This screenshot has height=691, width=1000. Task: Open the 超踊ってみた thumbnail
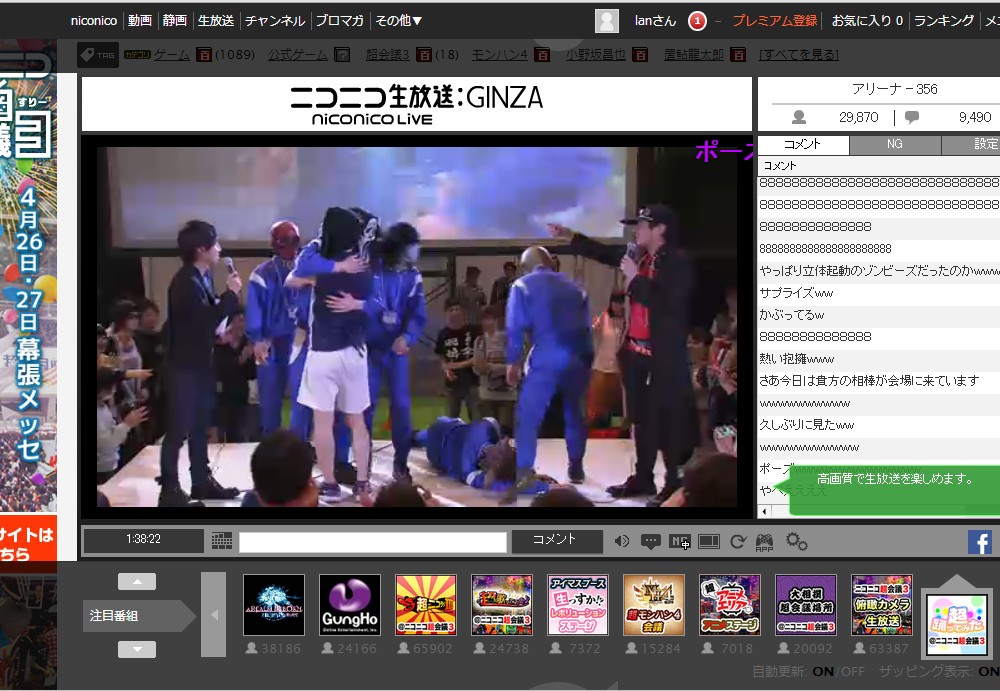click(x=957, y=624)
